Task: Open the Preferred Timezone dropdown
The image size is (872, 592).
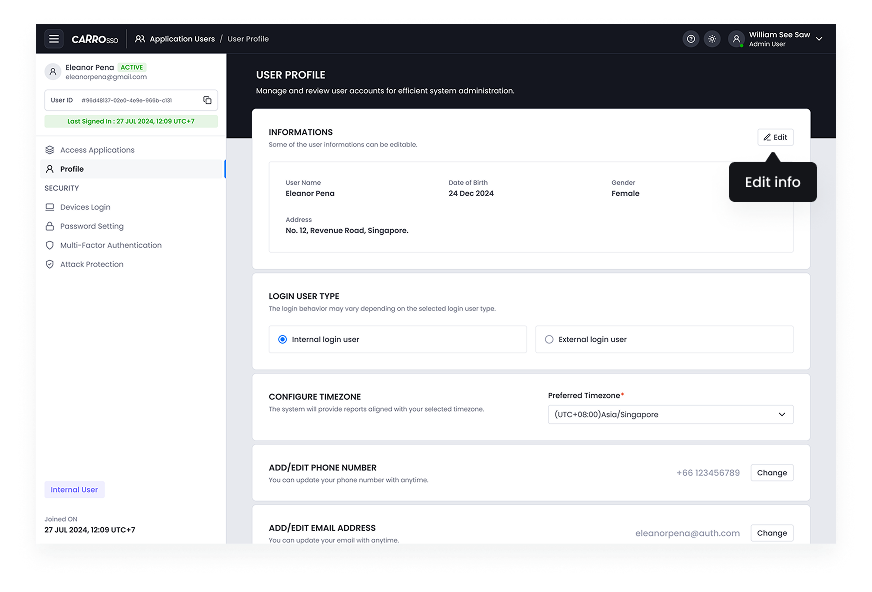Action: pyautogui.click(x=669, y=414)
